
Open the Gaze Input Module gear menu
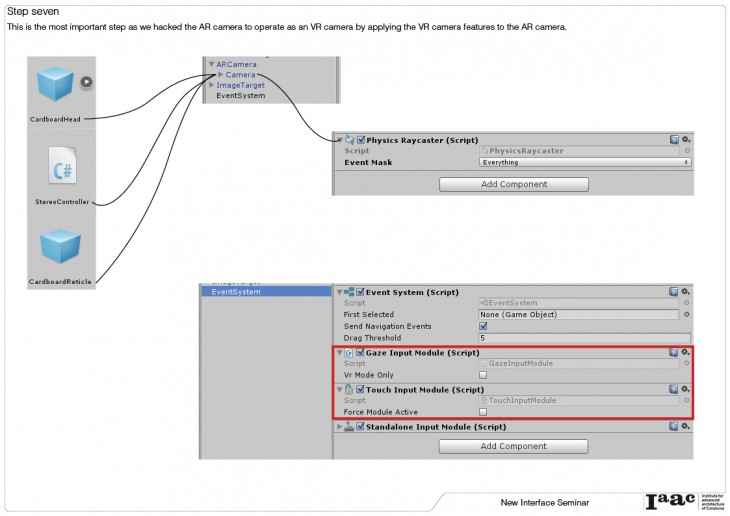click(686, 352)
